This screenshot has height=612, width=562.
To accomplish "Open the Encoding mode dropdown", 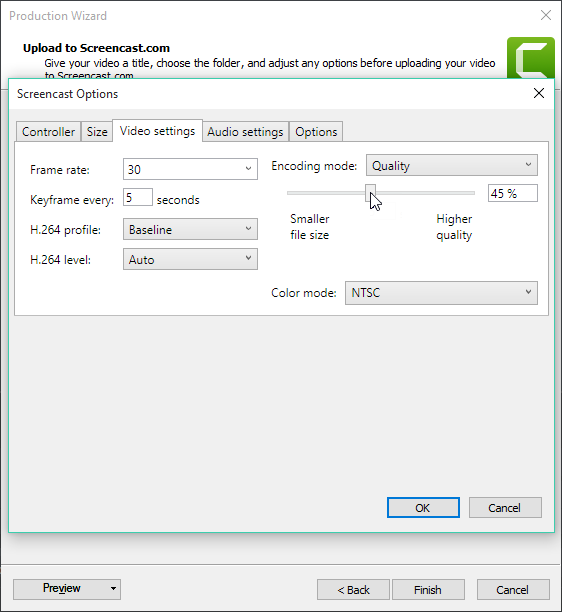I will coord(452,165).
